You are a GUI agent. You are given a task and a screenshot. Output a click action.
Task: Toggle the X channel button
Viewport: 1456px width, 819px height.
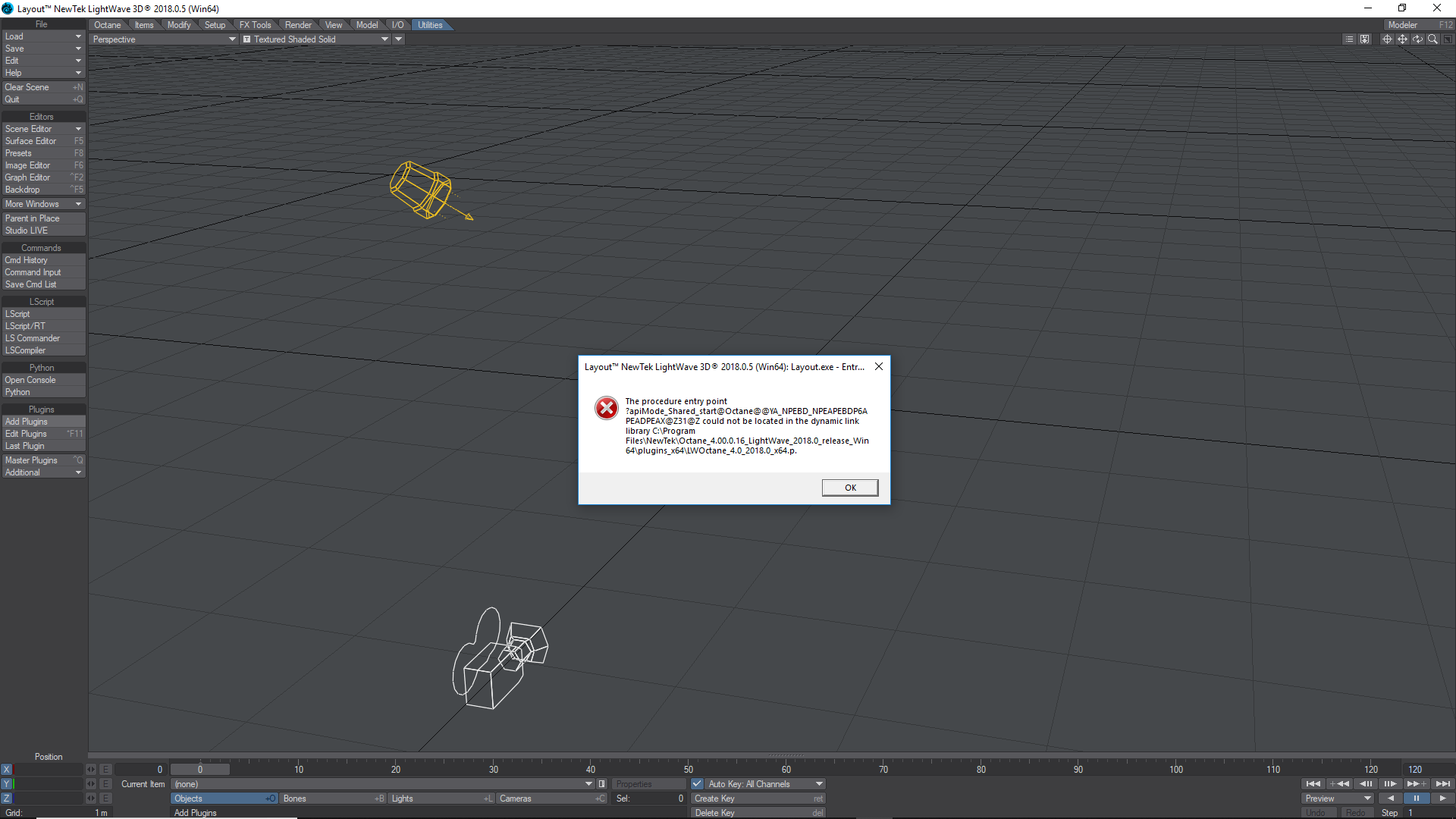coord(7,770)
